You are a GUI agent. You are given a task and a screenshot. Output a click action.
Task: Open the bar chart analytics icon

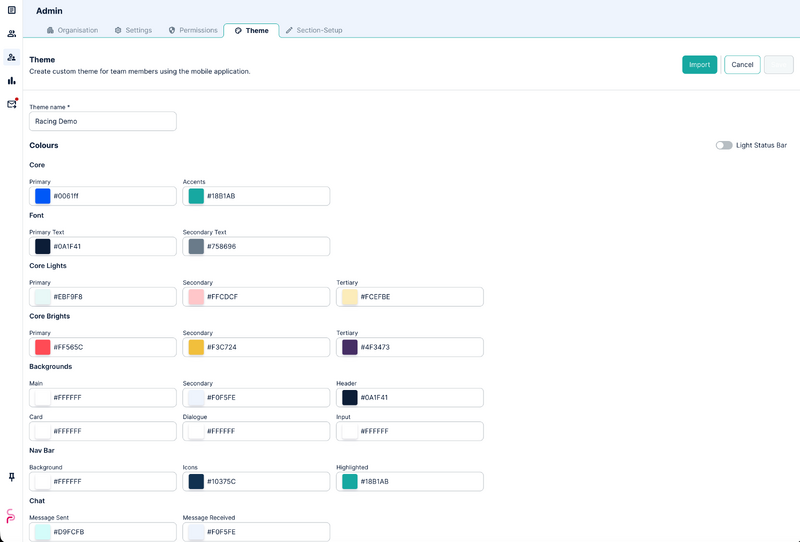12,81
